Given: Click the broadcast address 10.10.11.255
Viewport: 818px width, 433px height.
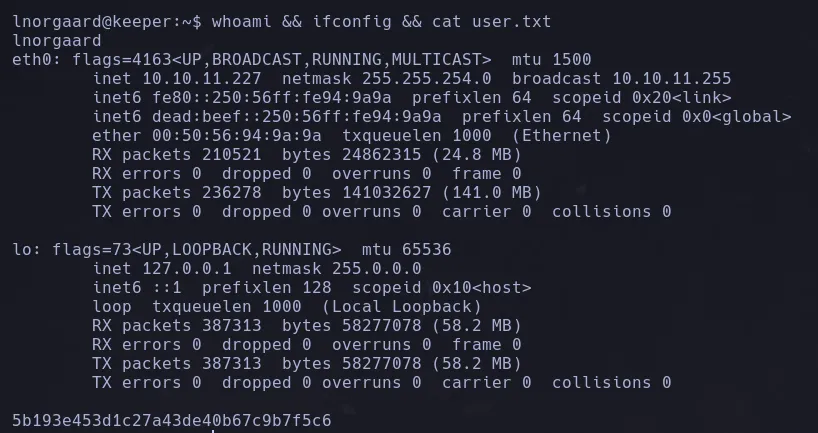Looking at the screenshot, I should coord(671,78).
